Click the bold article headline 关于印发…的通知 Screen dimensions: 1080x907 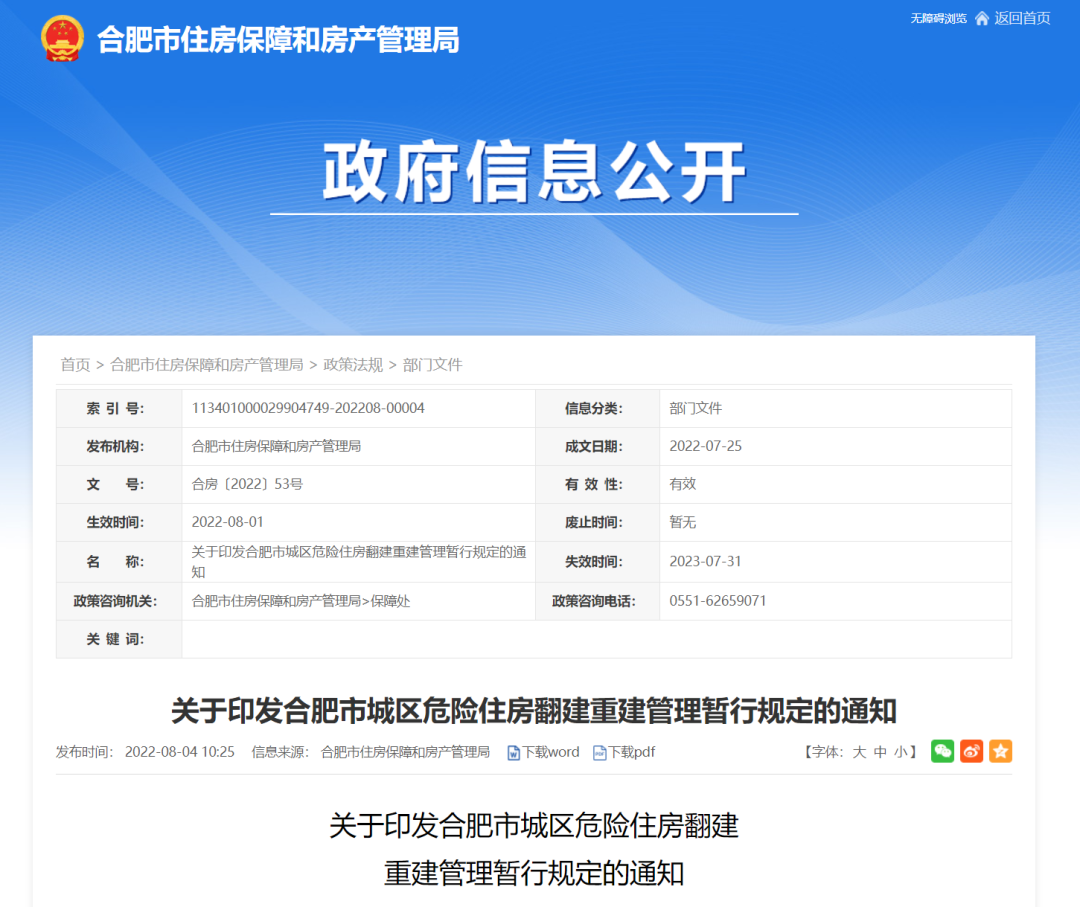534,711
